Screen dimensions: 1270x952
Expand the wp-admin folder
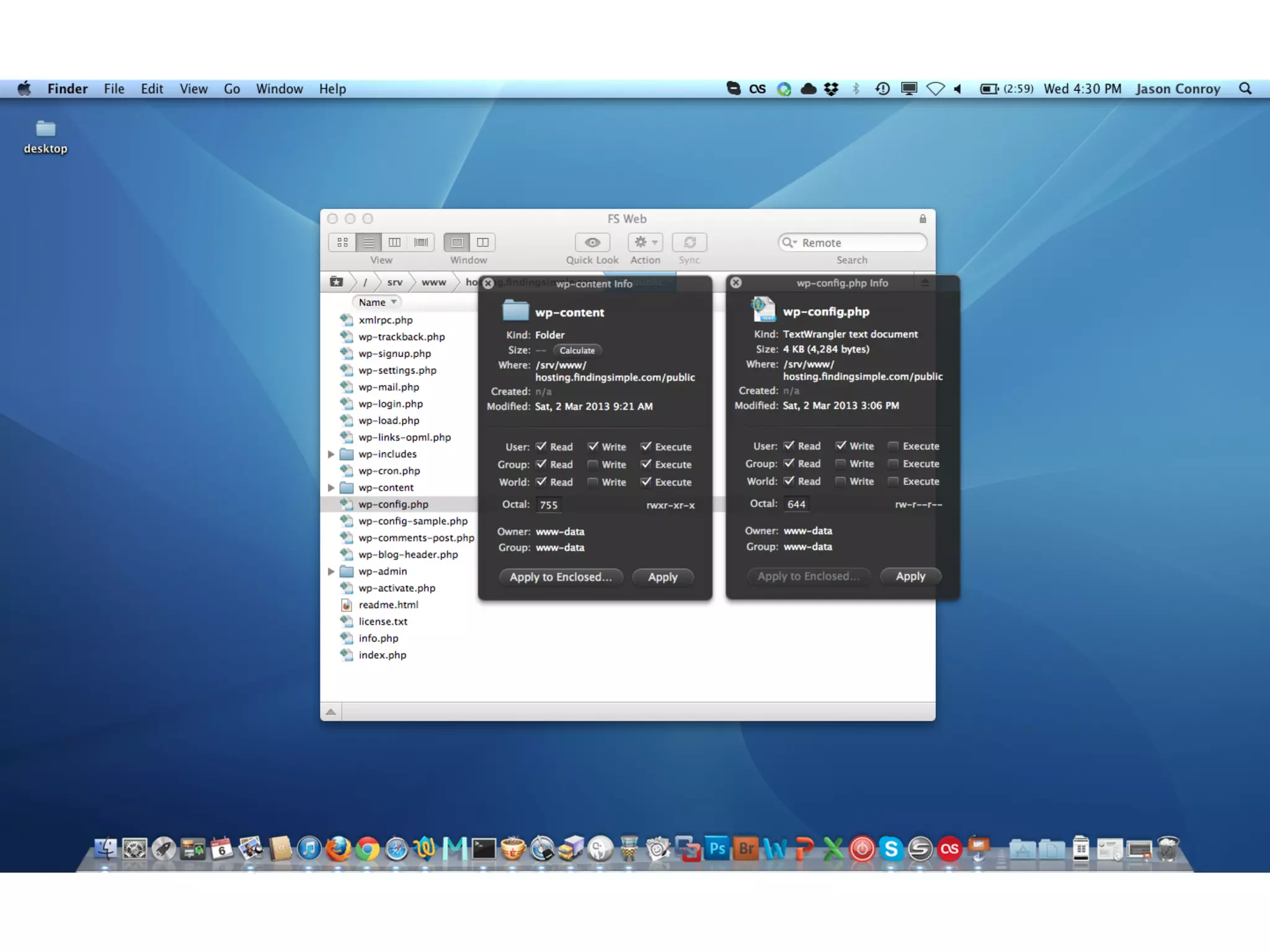point(331,571)
